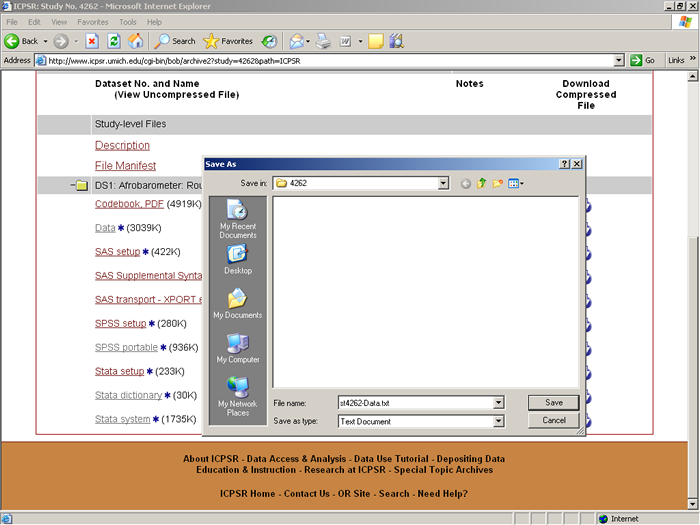
Task: Open the ICPSR Home footer link
Action: pyautogui.click(x=247, y=494)
